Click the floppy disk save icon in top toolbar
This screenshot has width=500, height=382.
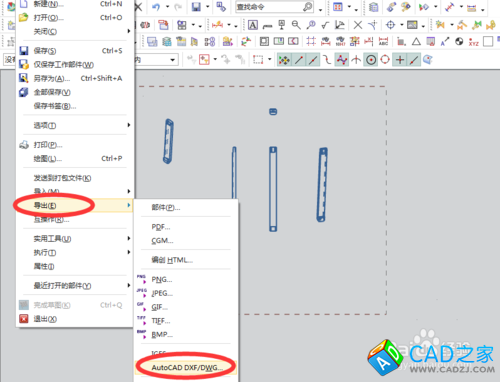pyautogui.click(x=196, y=7)
